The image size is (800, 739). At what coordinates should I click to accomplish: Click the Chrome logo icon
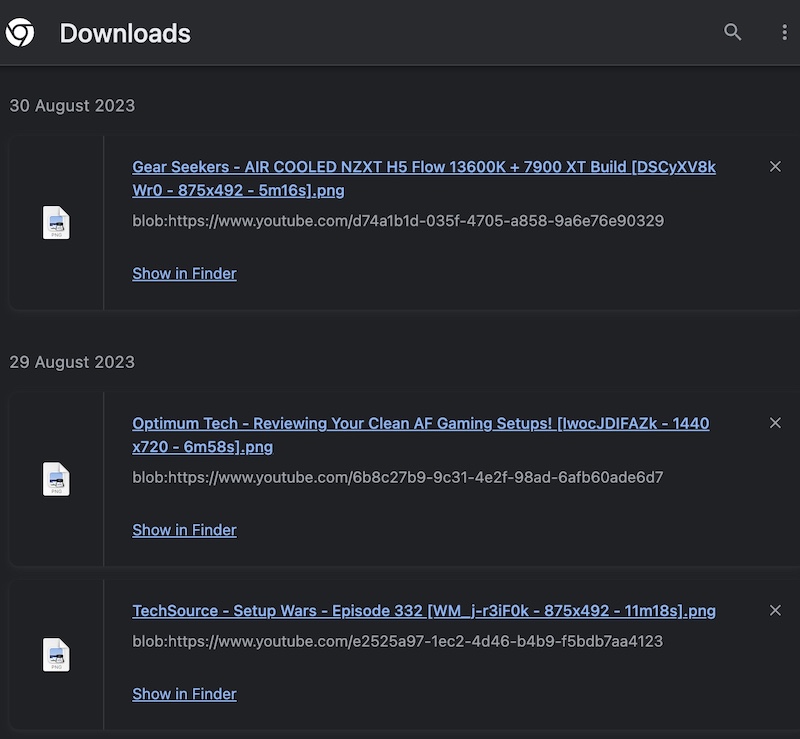point(20,32)
